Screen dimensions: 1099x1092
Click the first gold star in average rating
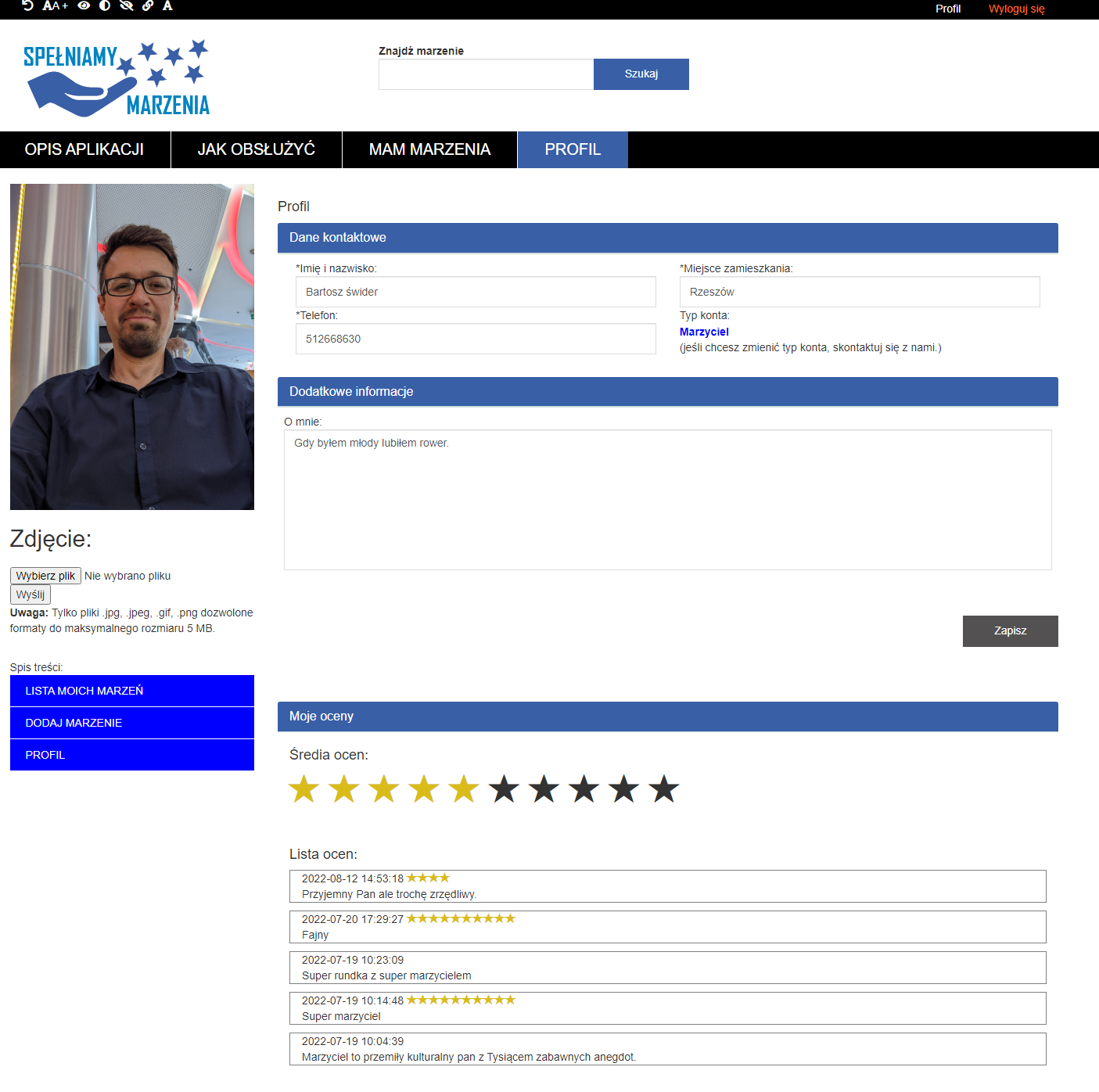[303, 788]
